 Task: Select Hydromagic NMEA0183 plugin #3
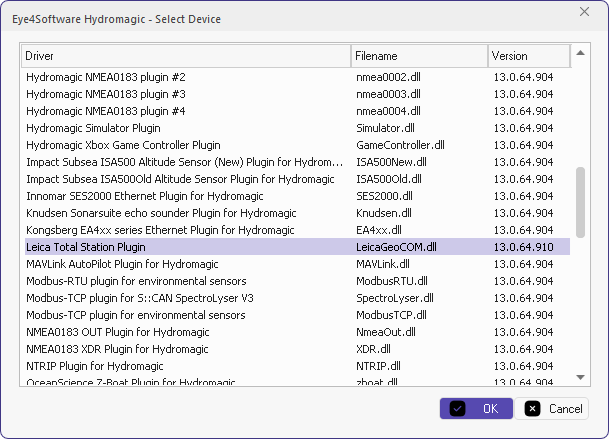(x=298, y=94)
